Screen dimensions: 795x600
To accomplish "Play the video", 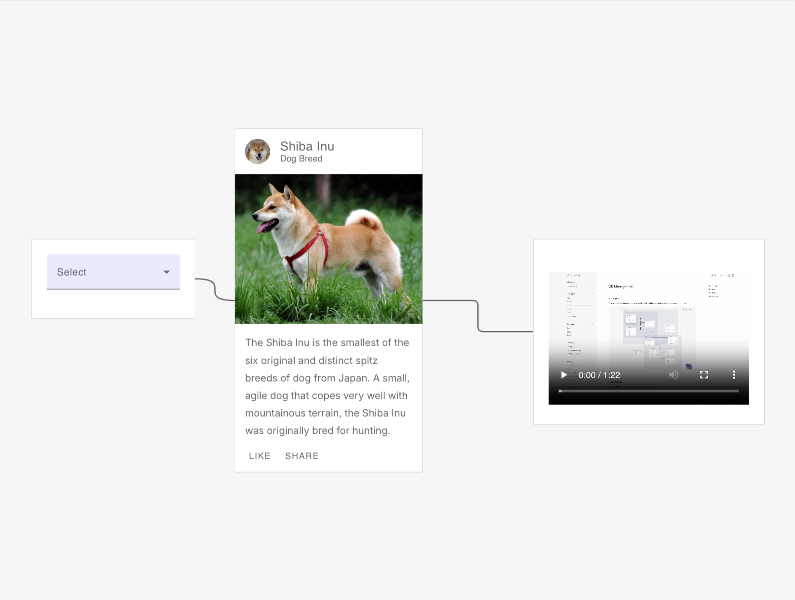I will [563, 375].
